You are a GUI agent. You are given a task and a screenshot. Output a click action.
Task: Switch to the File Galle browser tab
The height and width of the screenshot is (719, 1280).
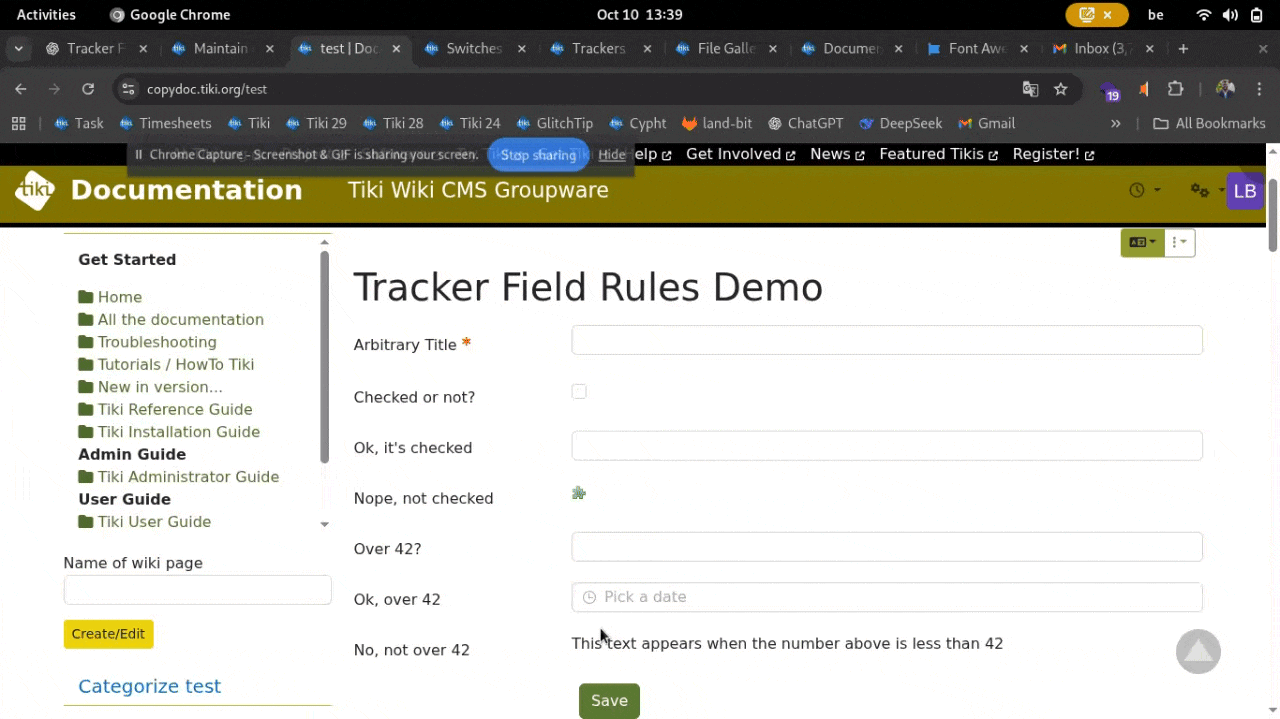click(x=726, y=48)
